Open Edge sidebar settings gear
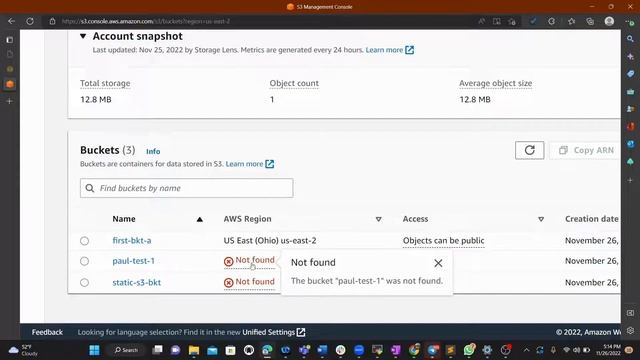This screenshot has width=640, height=360. (630, 331)
